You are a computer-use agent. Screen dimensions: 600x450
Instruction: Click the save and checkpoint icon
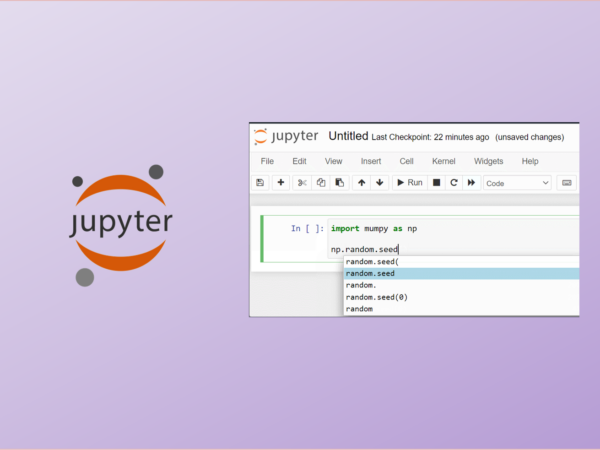tap(260, 183)
